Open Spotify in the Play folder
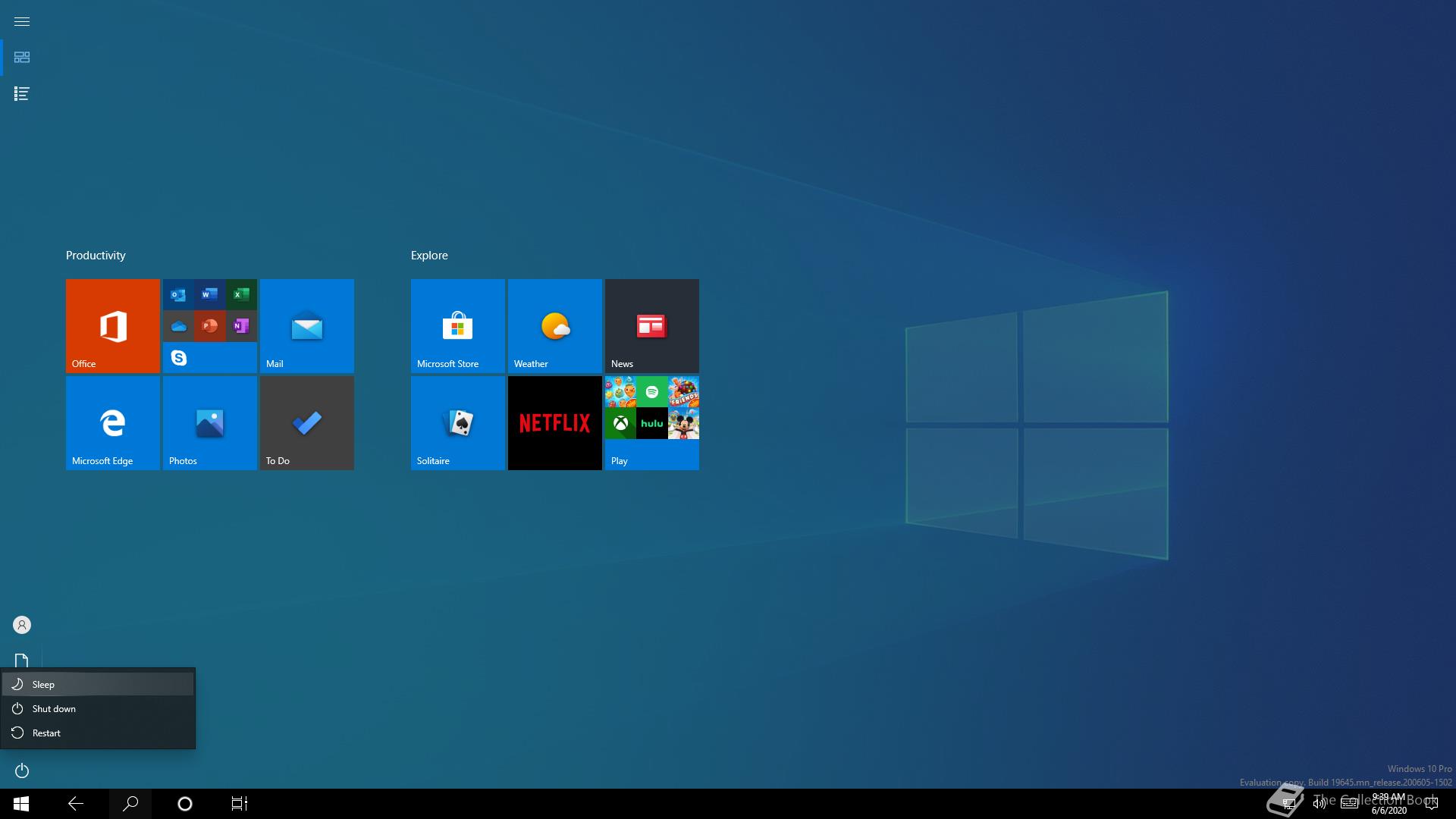Image resolution: width=1456 pixels, height=819 pixels. [x=652, y=392]
